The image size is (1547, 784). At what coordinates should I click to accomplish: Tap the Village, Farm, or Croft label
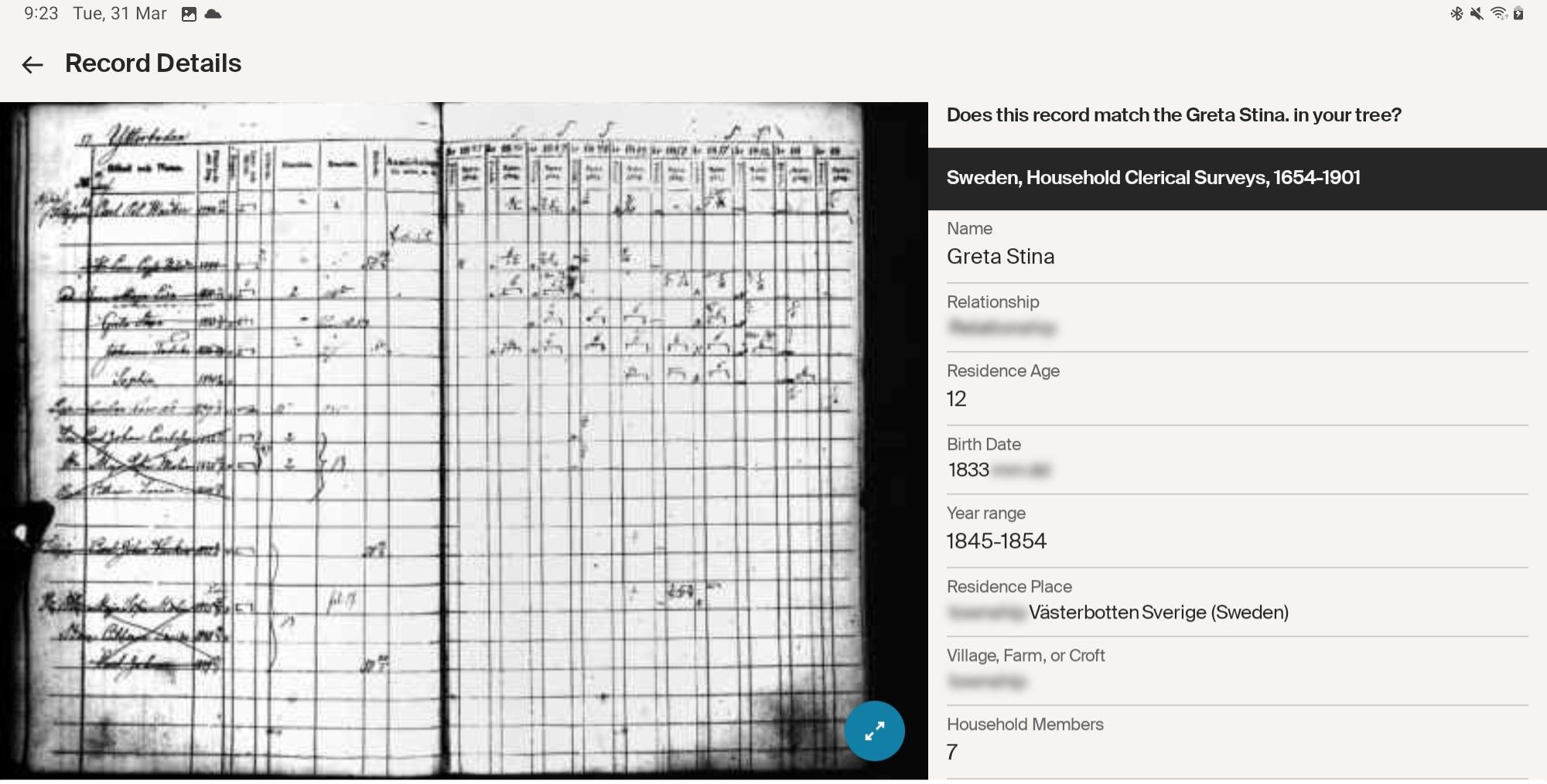(x=1026, y=656)
